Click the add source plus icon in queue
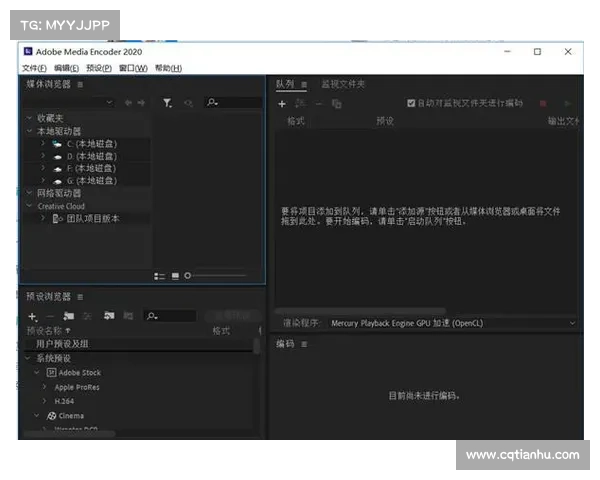Image resolution: width=600 pixels, height=480 pixels. tap(282, 104)
